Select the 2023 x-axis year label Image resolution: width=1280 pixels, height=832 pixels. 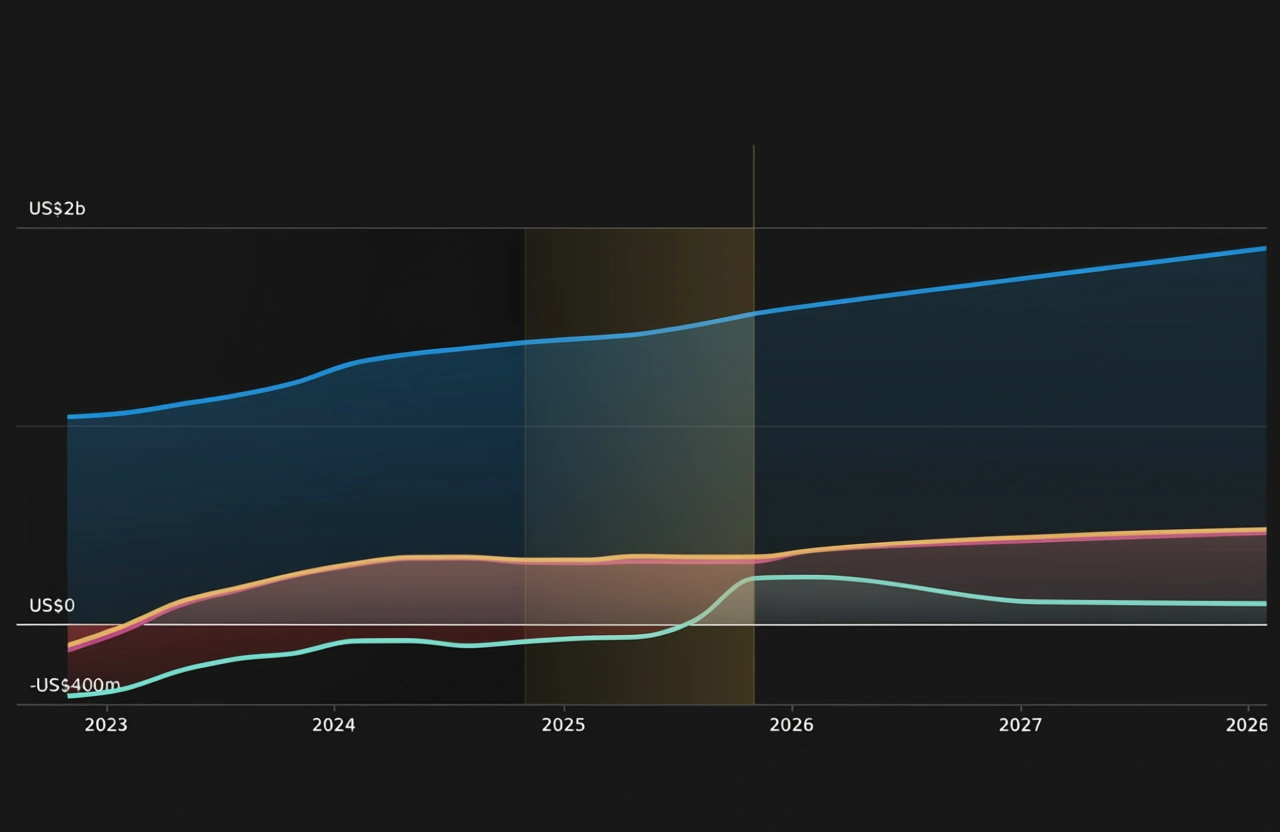coord(106,725)
